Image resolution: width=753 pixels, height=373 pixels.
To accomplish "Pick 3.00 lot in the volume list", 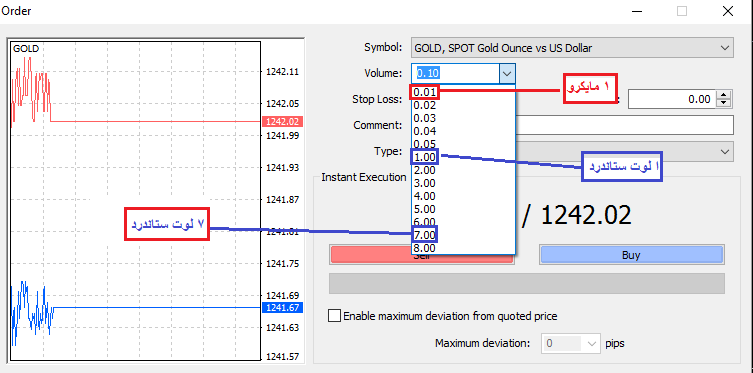I will [425, 183].
